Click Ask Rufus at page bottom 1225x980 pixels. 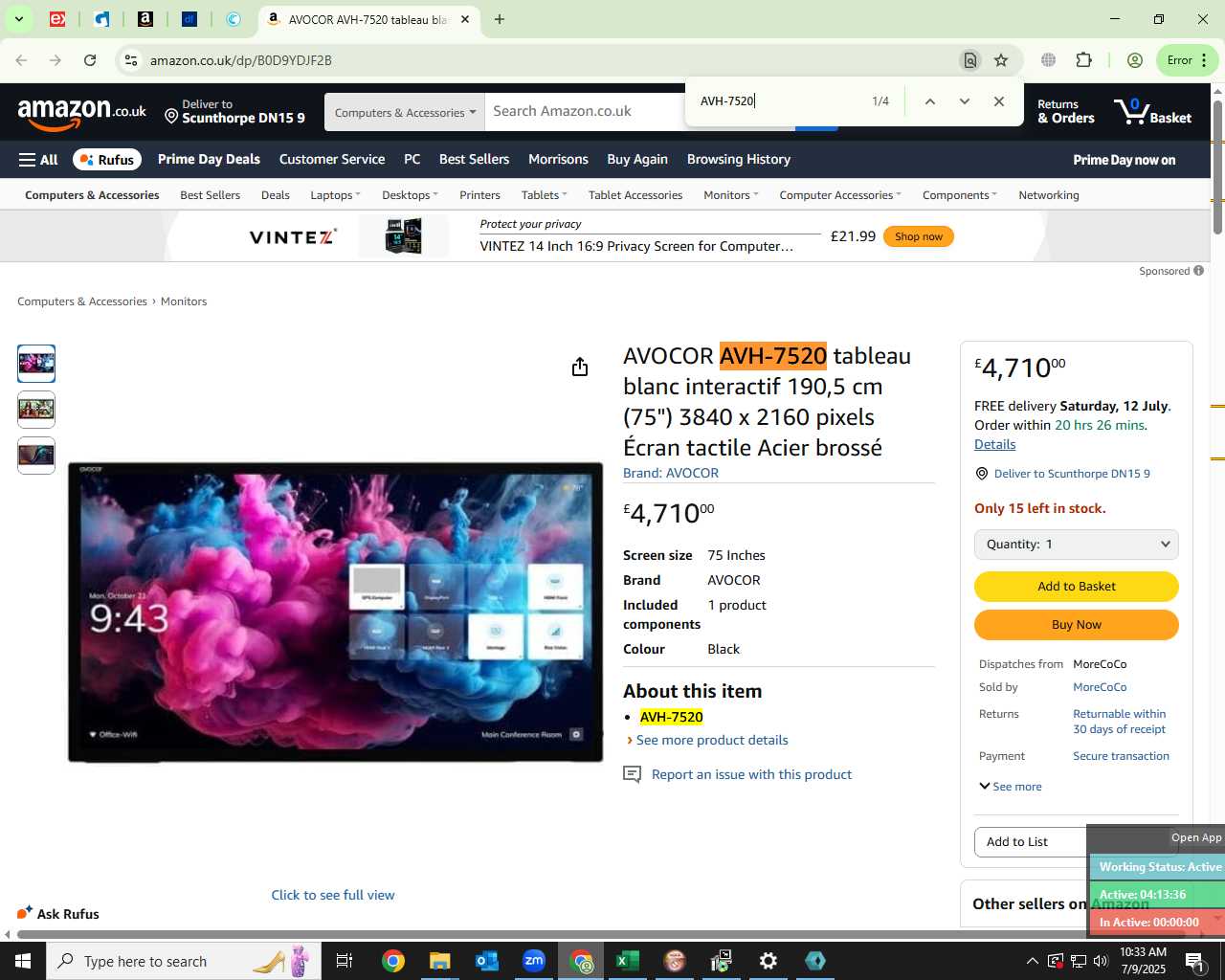[58, 914]
